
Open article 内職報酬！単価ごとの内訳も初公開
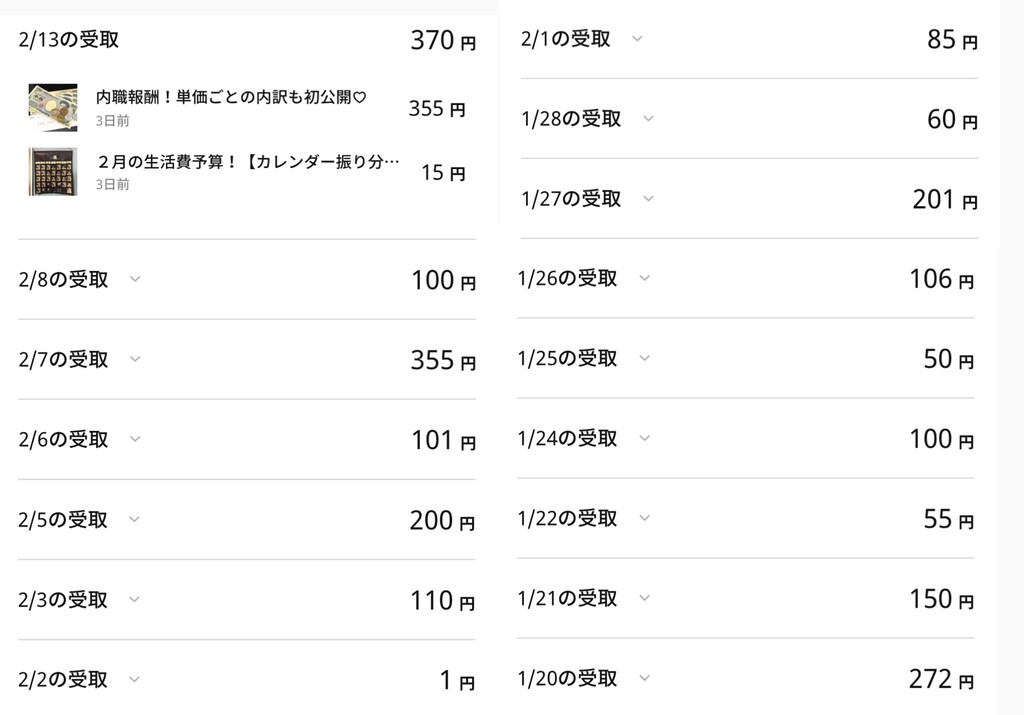click(x=231, y=97)
